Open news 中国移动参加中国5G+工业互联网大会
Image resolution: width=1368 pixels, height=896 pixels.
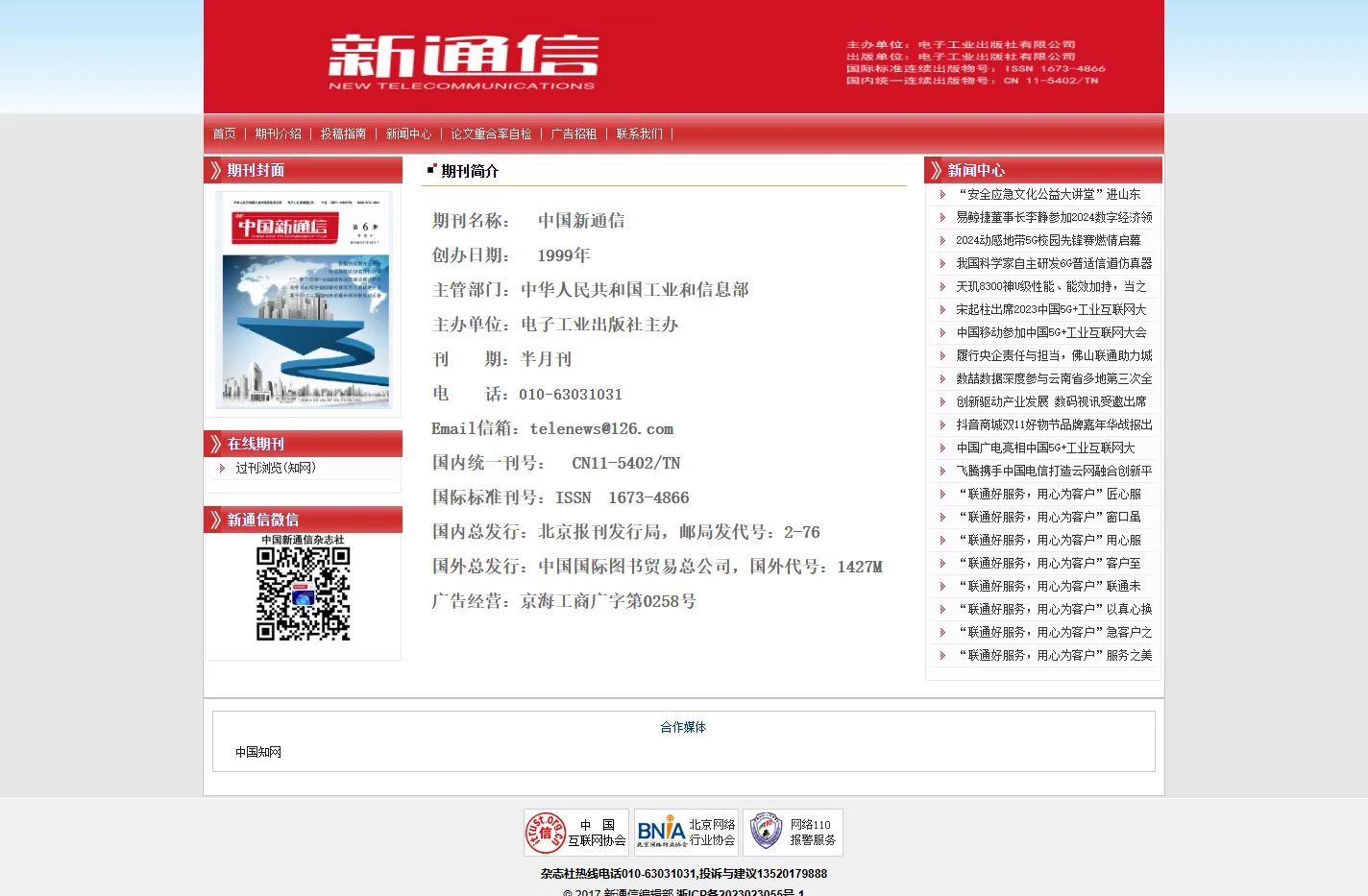[1051, 332]
